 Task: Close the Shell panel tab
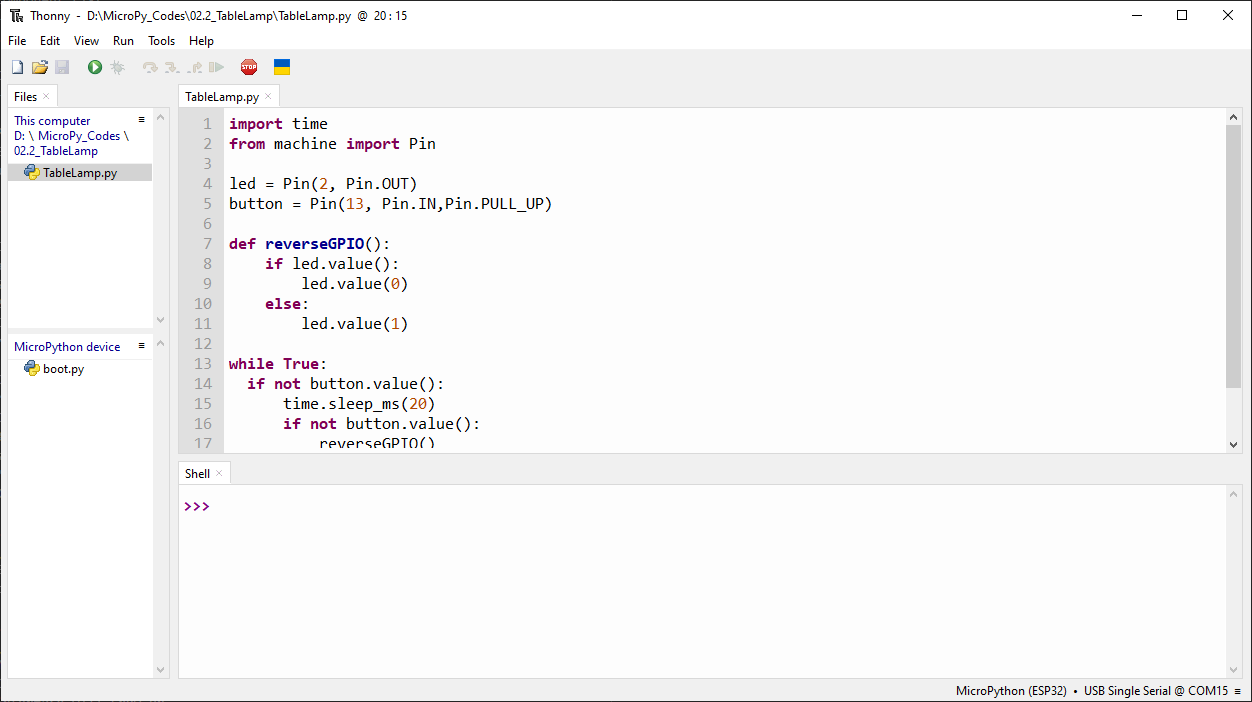[x=219, y=473]
